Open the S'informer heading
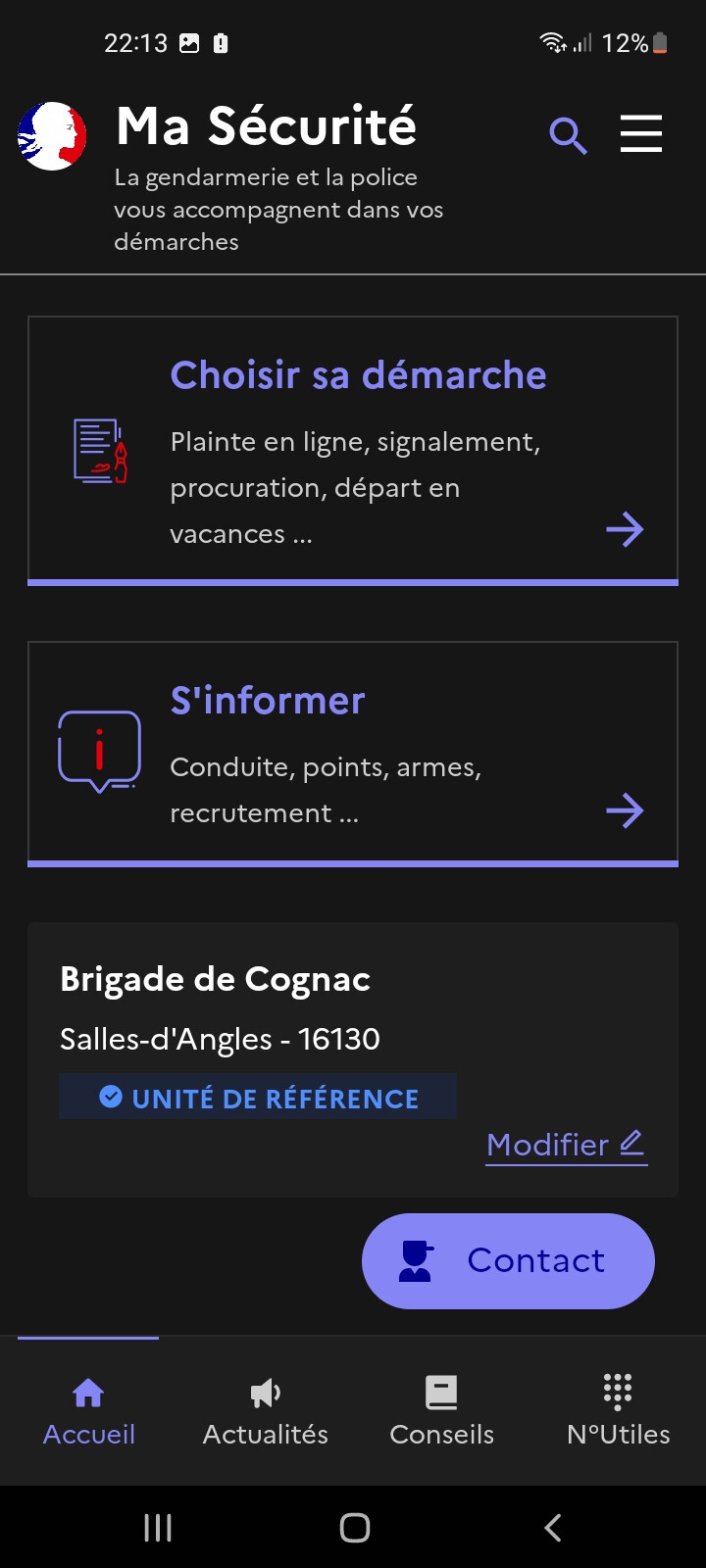 (268, 701)
